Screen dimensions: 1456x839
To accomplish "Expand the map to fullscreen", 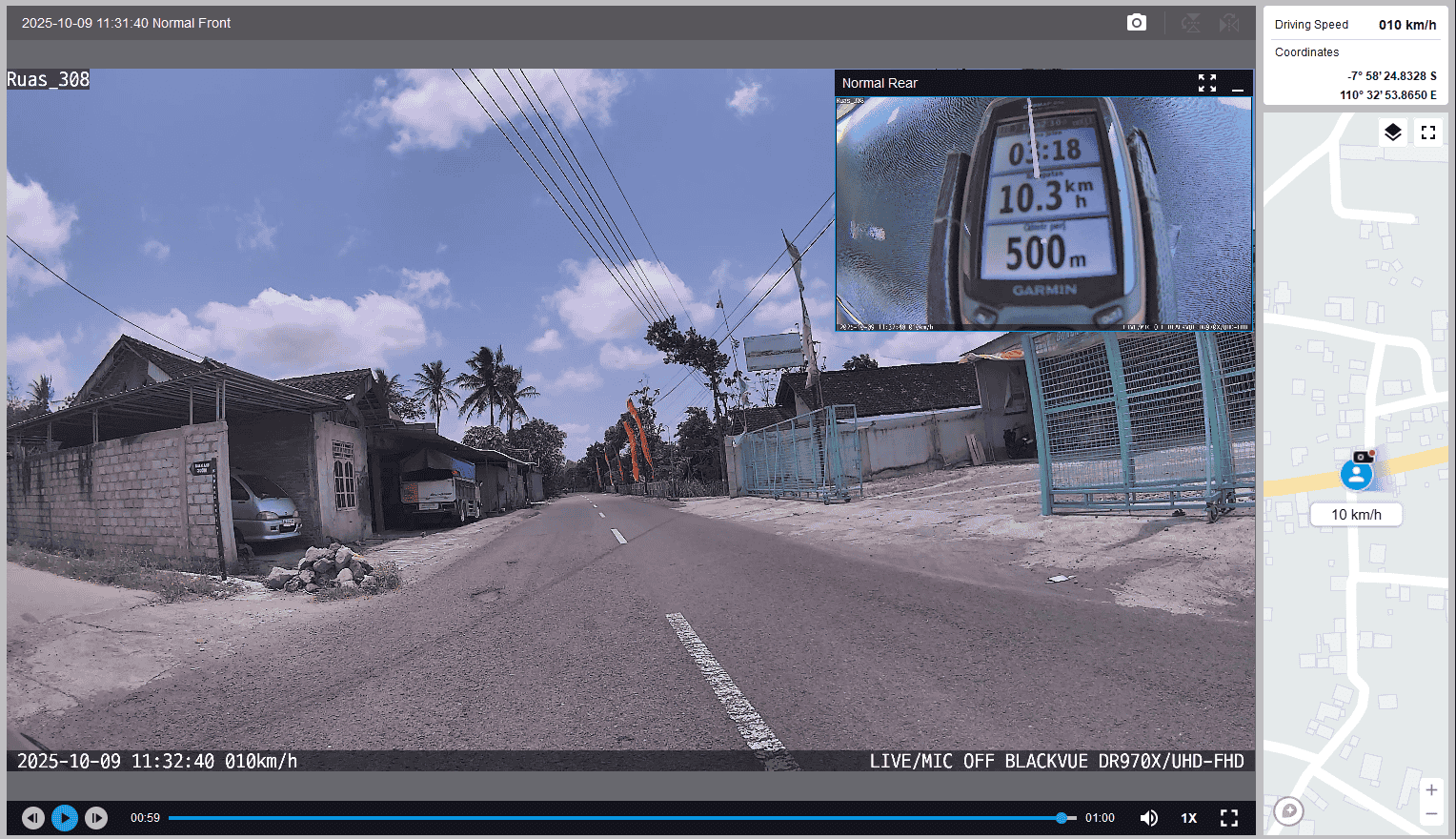I will [x=1427, y=133].
